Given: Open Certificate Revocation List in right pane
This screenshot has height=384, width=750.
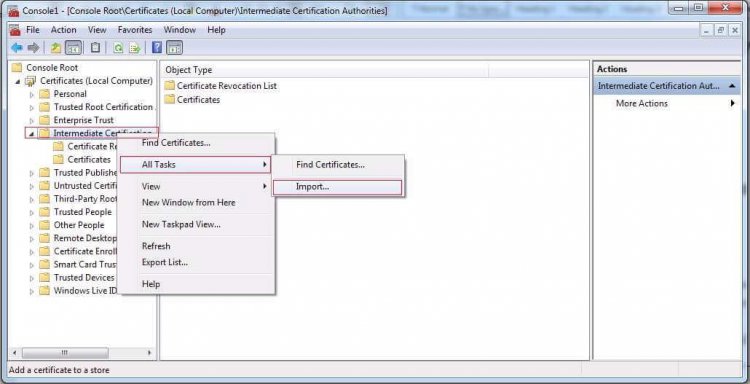Looking at the screenshot, I should pos(226,86).
